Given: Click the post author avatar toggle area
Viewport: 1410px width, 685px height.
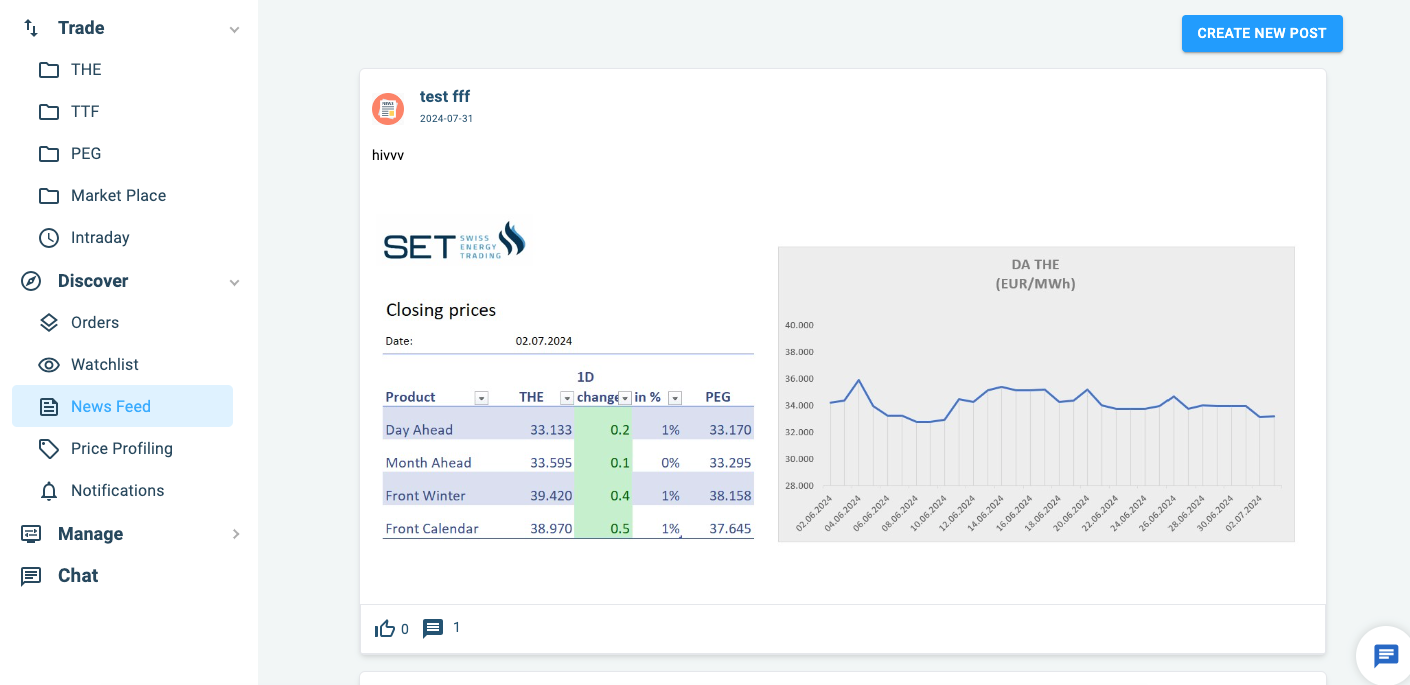Looking at the screenshot, I should tap(388, 108).
